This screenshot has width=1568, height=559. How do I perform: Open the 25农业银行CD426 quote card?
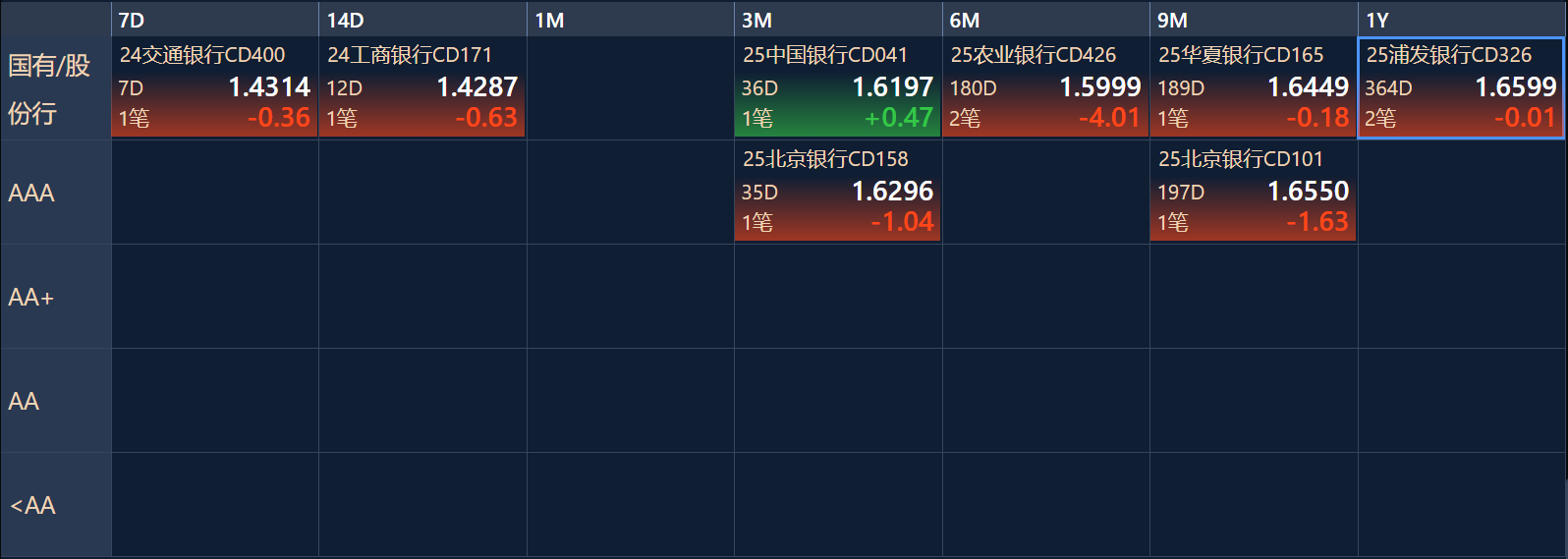tap(1045, 87)
